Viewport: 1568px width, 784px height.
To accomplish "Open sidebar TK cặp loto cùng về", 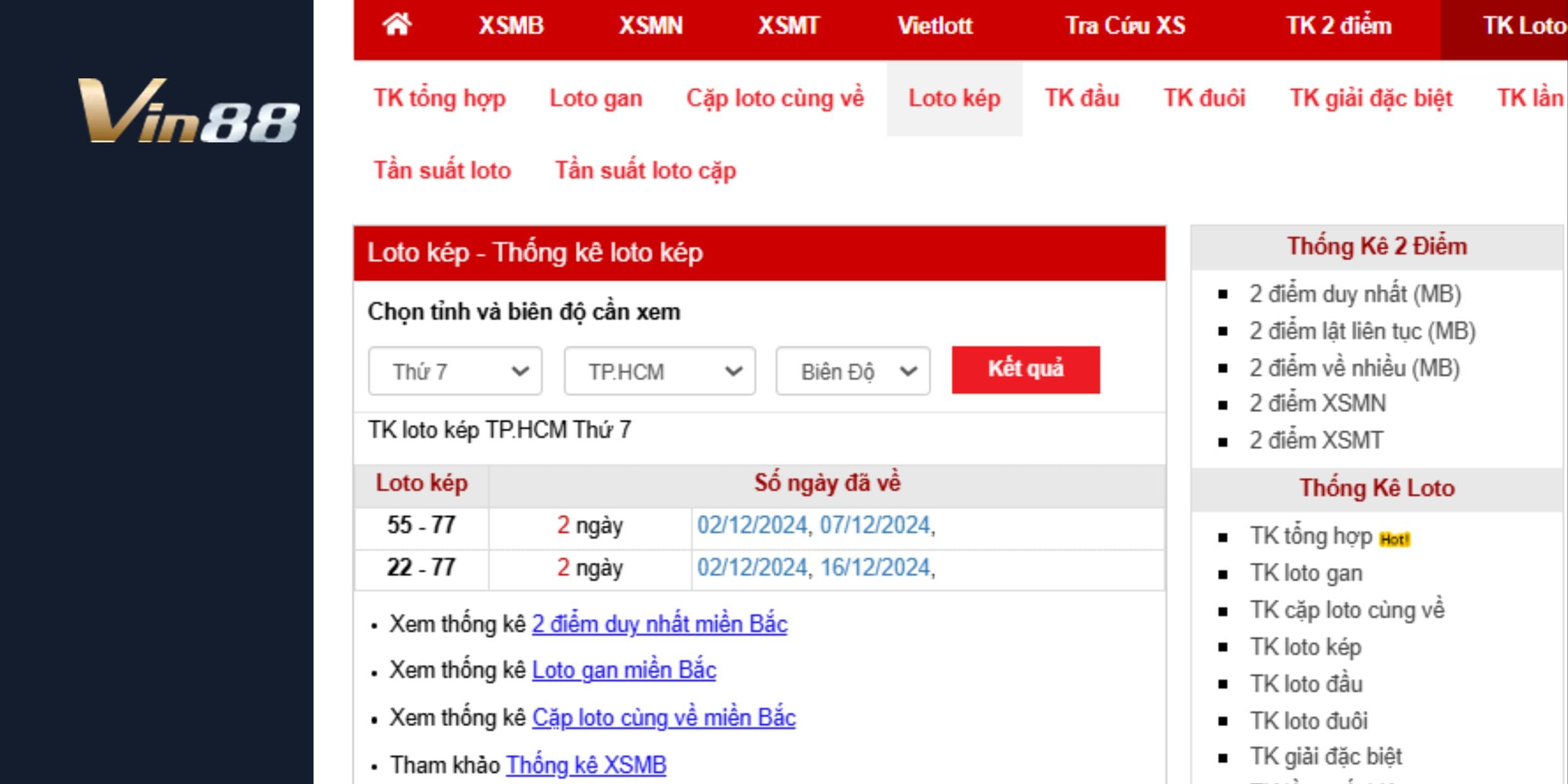I will 1347,610.
